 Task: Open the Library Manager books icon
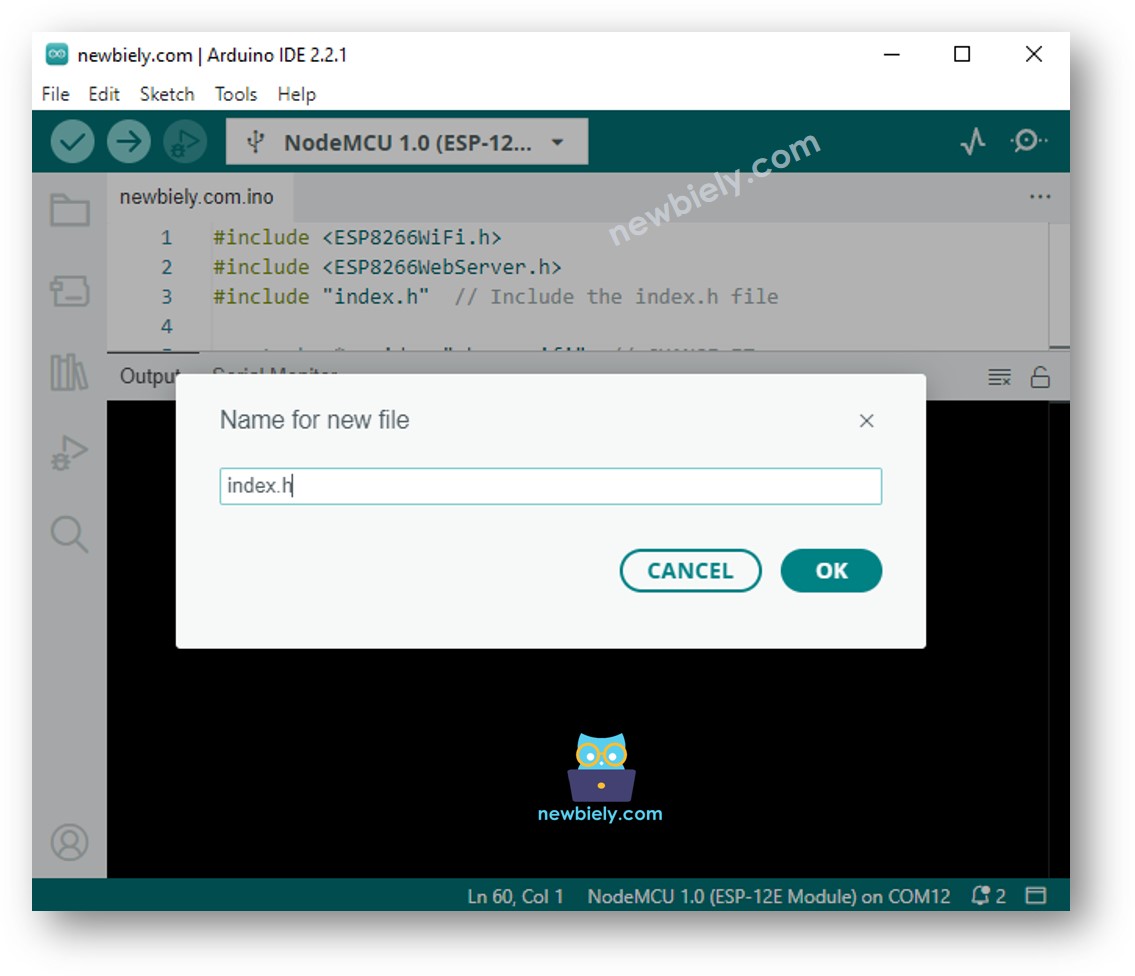70,372
